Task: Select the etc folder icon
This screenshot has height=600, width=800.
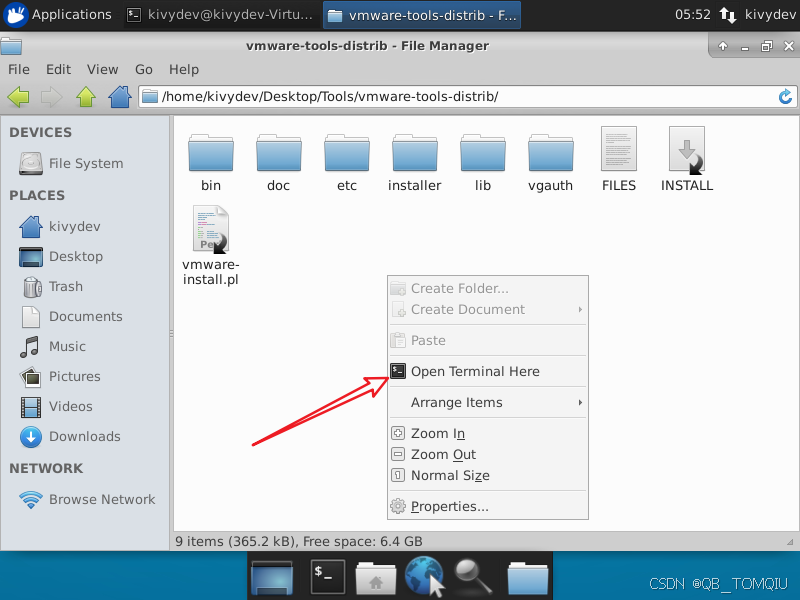Action: [346, 153]
